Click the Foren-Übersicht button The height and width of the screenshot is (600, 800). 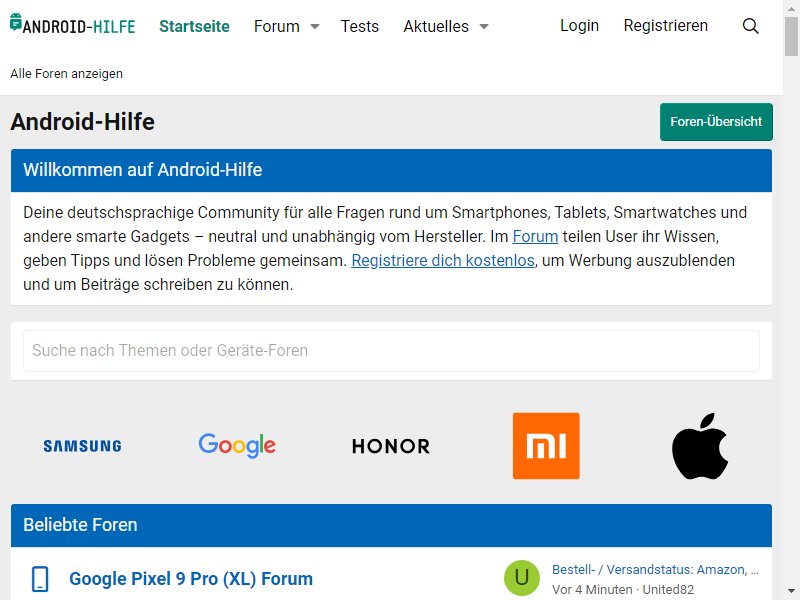point(716,122)
